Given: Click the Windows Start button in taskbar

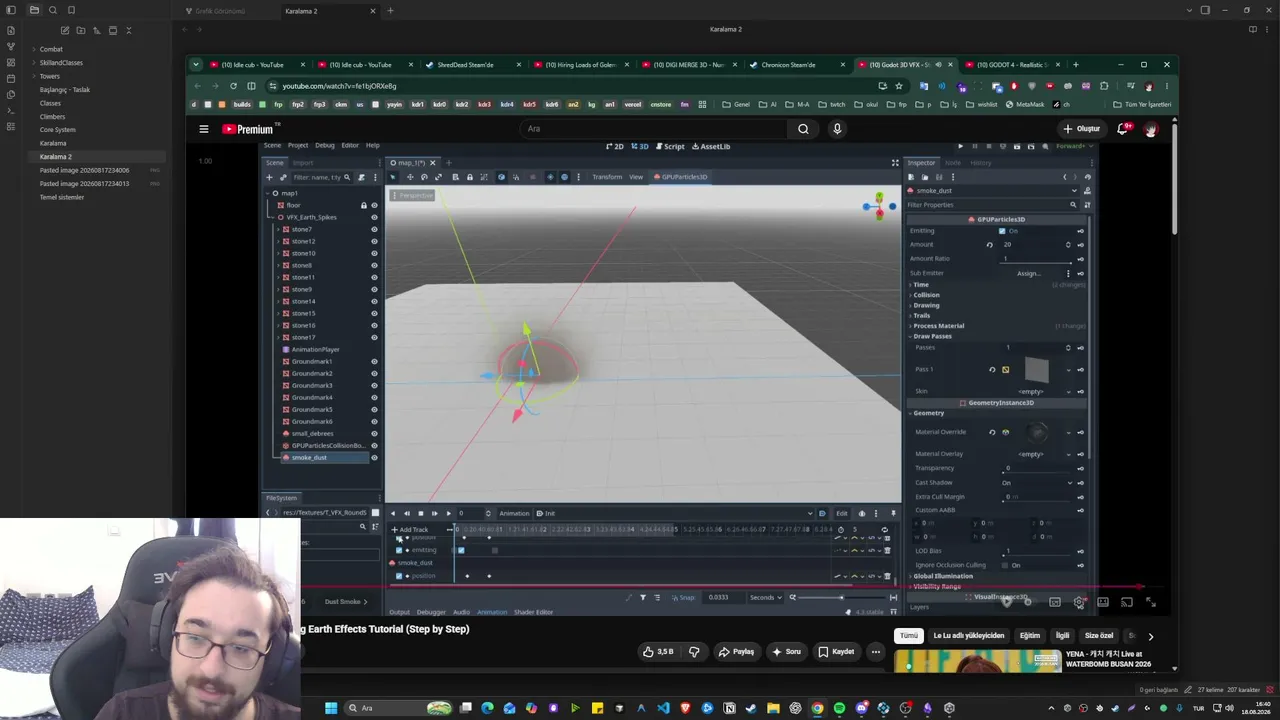Looking at the screenshot, I should (331, 708).
